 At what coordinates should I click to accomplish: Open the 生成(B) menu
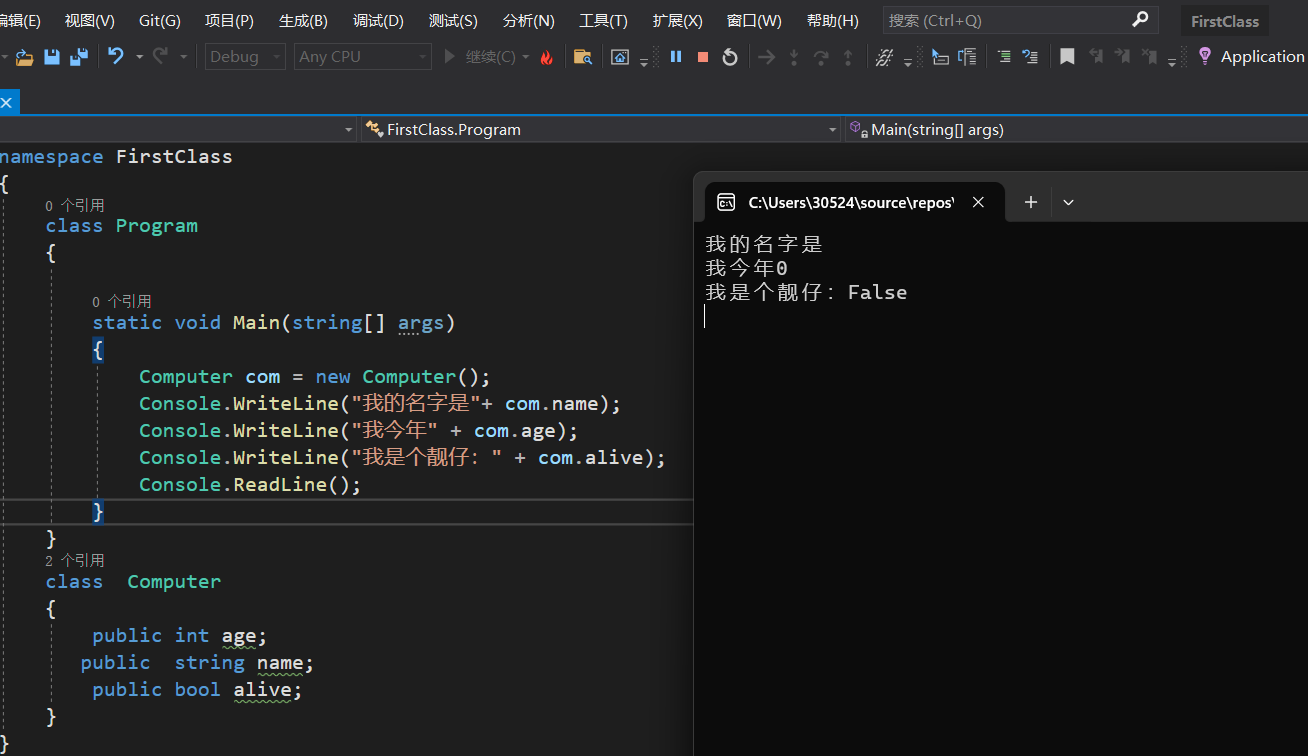[303, 20]
